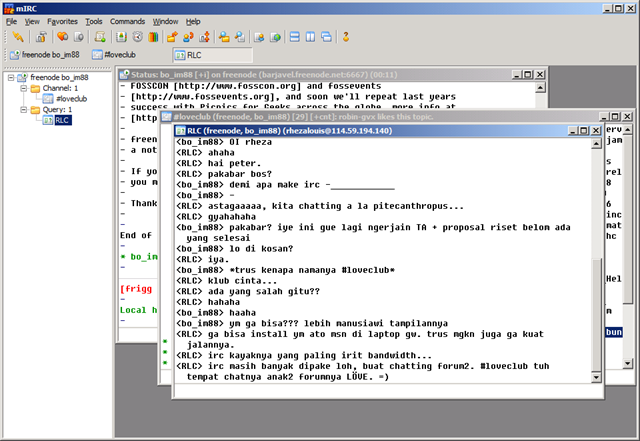Click the RLC query window title icon
Screen dimensions: 640x441
(x=180, y=131)
